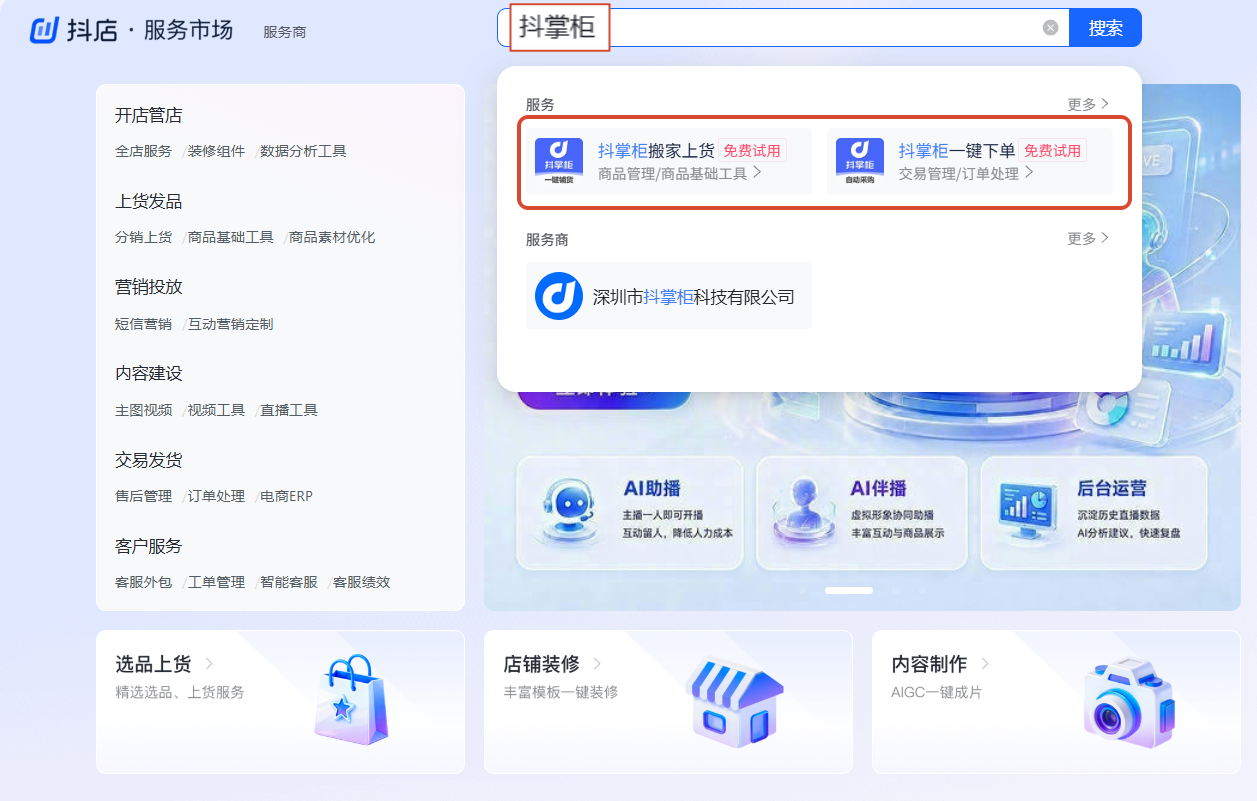1257x801 pixels.
Task: Select 商品基础工具 in the sidebar
Action: pyautogui.click(x=231, y=238)
